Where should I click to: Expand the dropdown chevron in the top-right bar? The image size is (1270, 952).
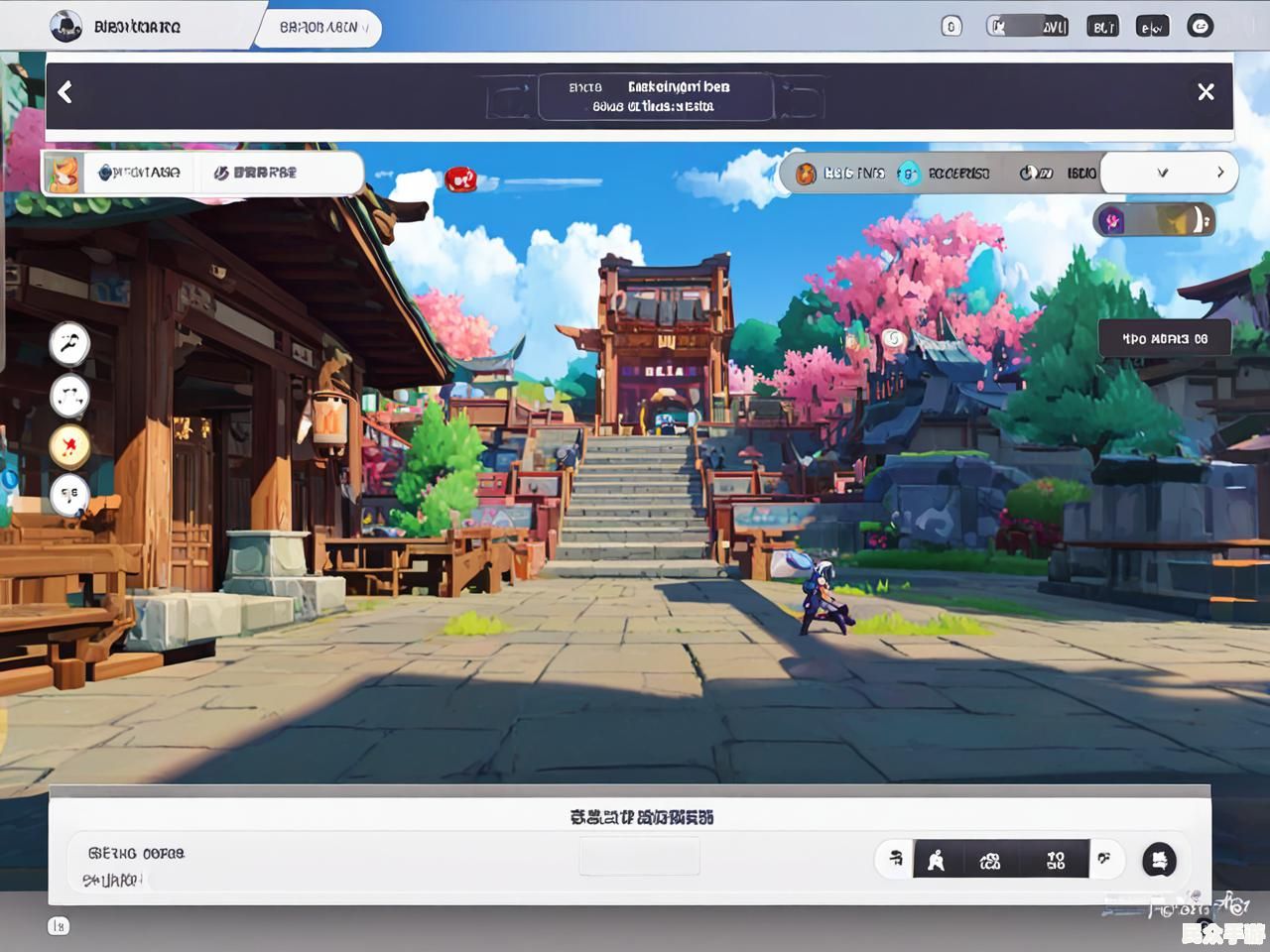[x=1163, y=173]
